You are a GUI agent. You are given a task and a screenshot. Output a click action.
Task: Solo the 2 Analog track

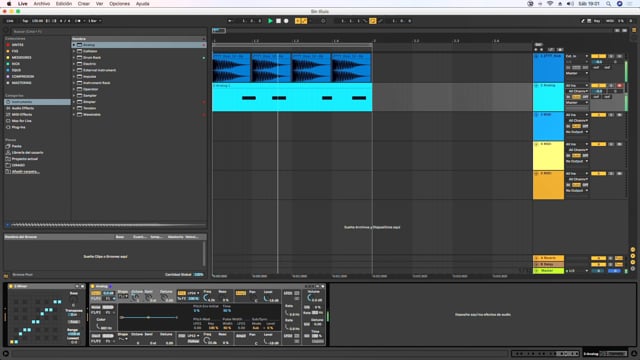point(611,86)
